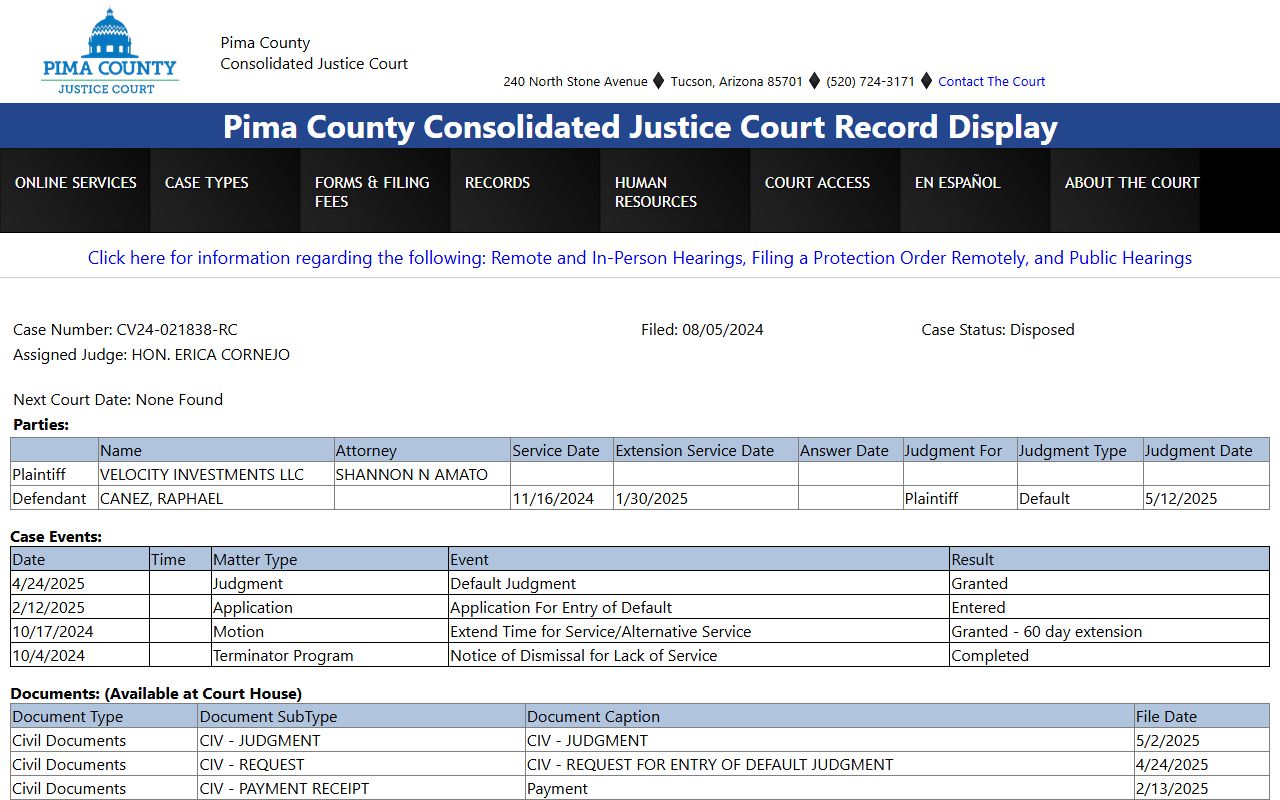Image resolution: width=1280 pixels, height=800 pixels.
Task: Follow the Contact The Court link
Action: pos(991,82)
